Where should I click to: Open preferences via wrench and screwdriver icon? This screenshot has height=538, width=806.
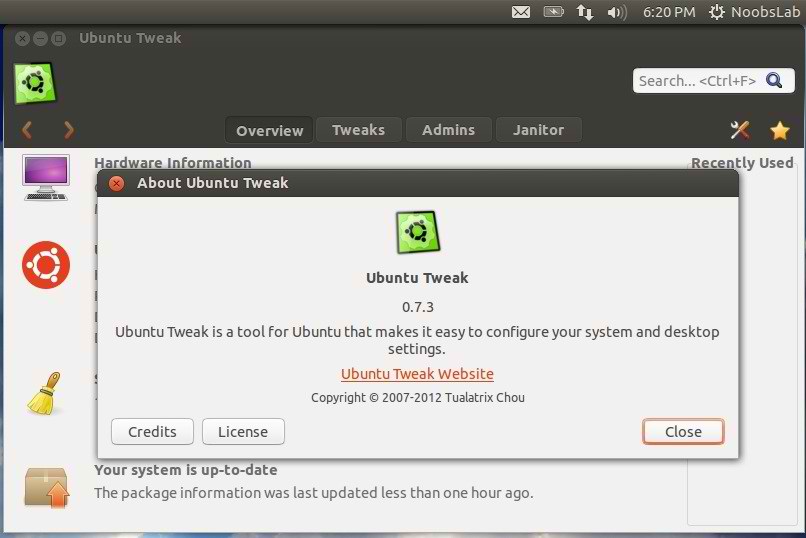pos(740,130)
